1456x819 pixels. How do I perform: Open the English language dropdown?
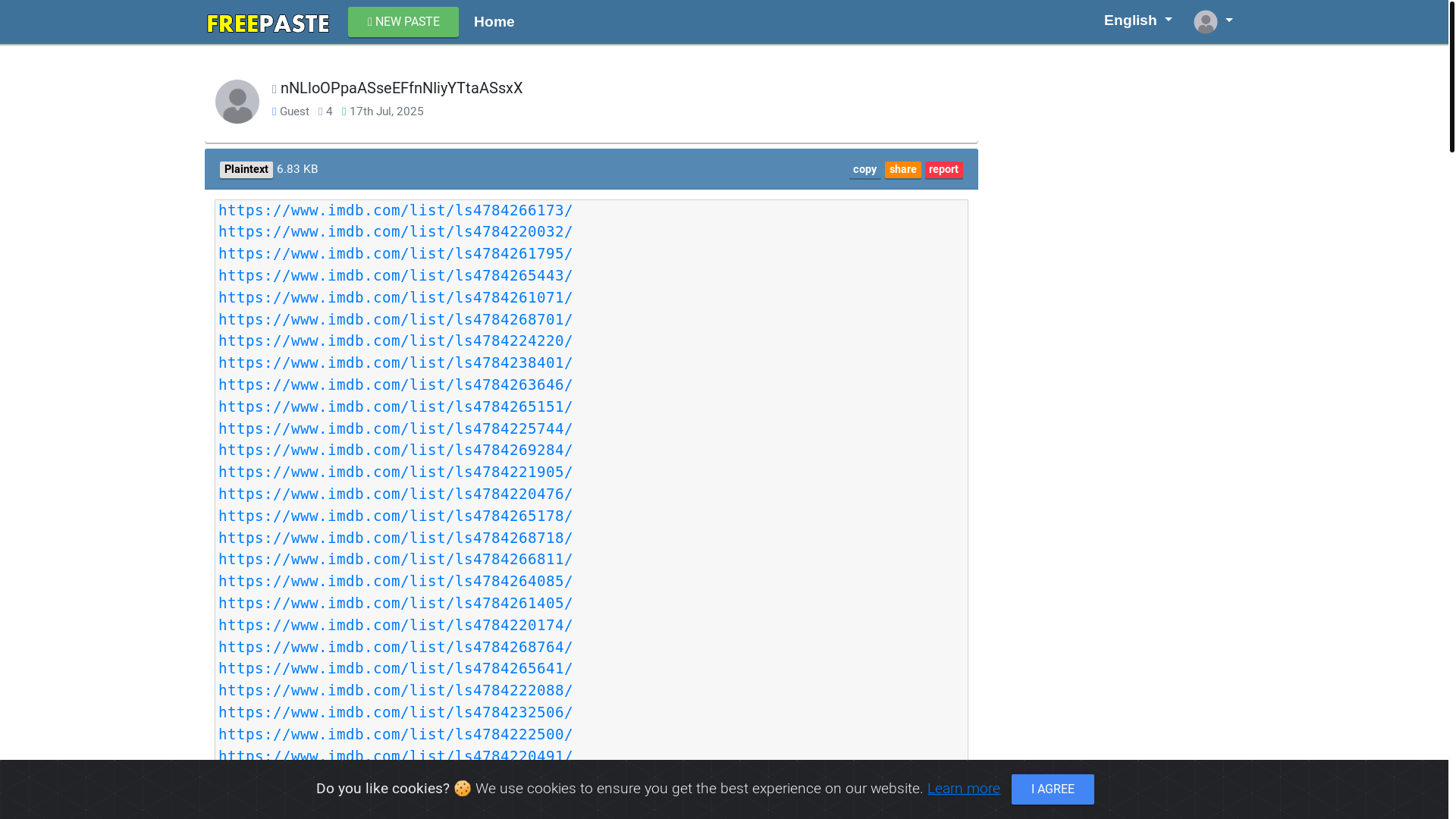coord(1137,20)
